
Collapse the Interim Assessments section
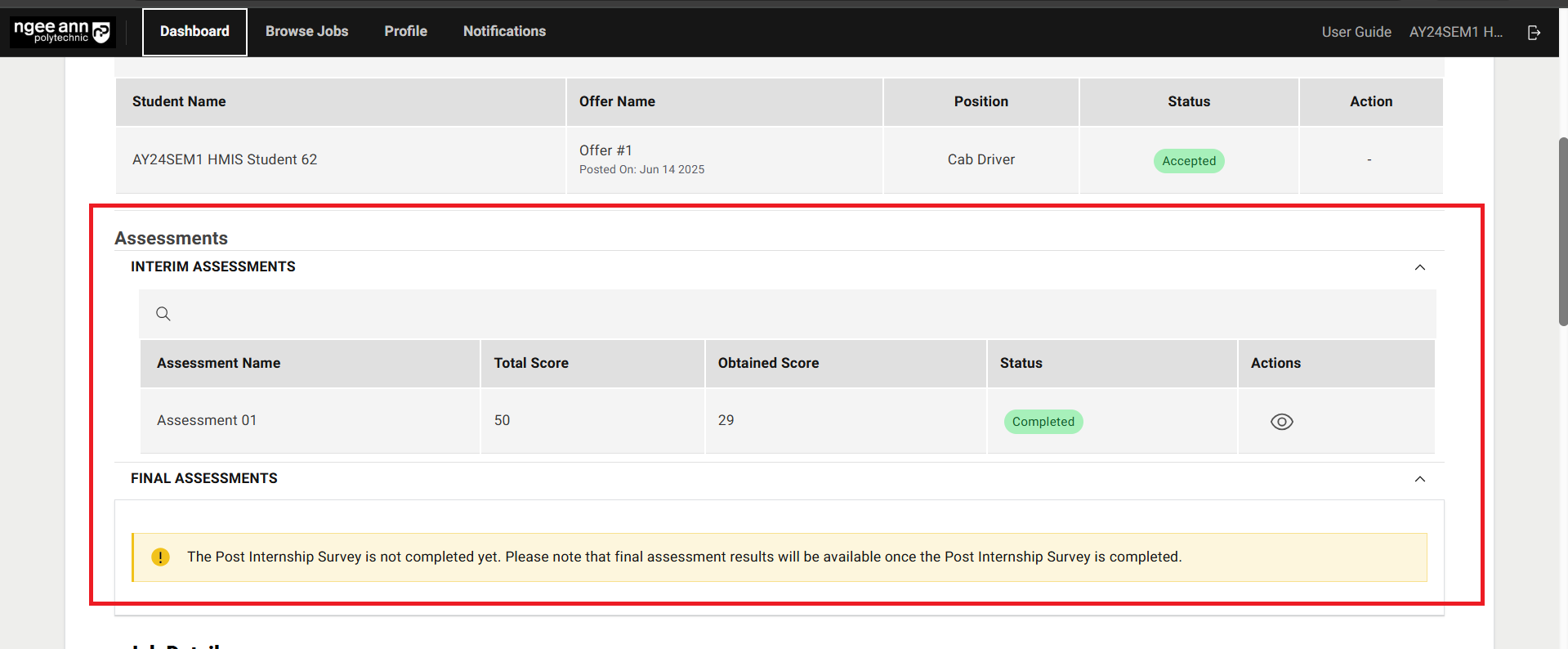tap(1419, 267)
